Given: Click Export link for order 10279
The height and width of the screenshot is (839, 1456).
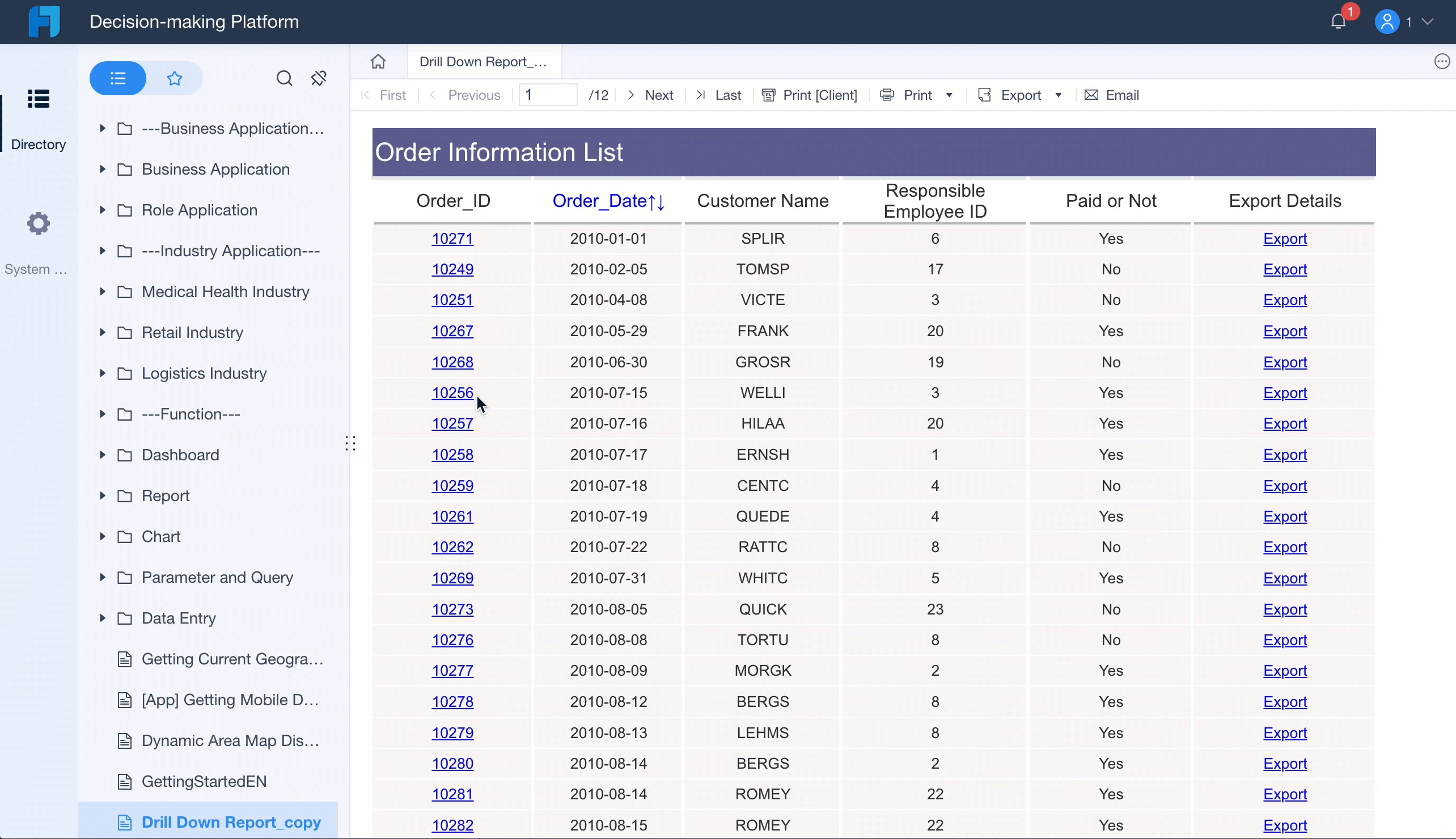Looking at the screenshot, I should [1285, 733].
